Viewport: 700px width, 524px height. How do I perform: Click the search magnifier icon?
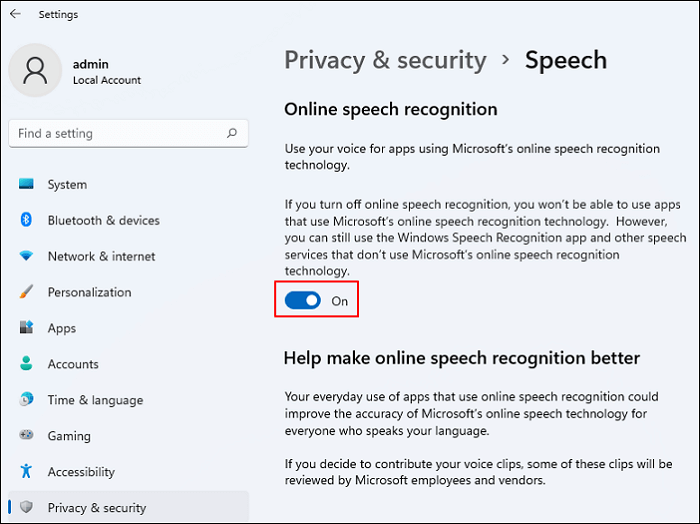pyautogui.click(x=232, y=133)
